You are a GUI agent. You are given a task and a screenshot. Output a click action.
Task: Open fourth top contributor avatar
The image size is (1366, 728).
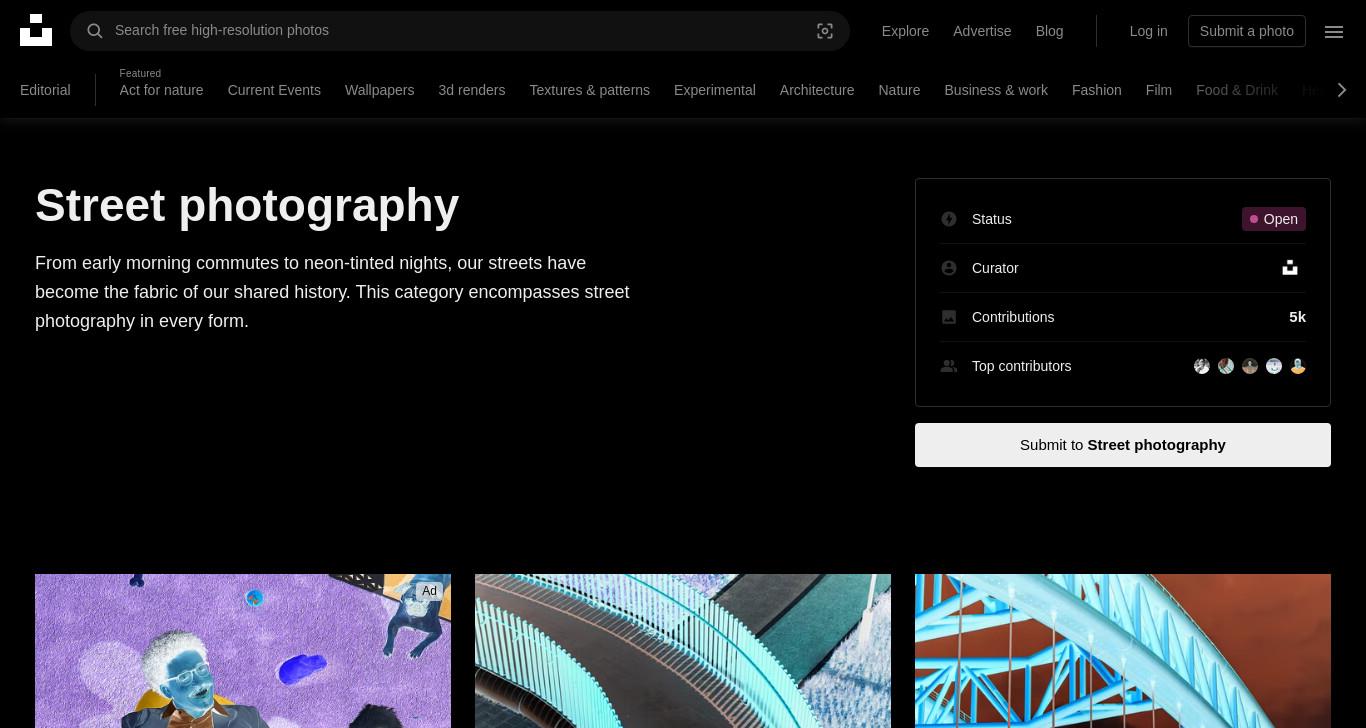(x=1274, y=366)
